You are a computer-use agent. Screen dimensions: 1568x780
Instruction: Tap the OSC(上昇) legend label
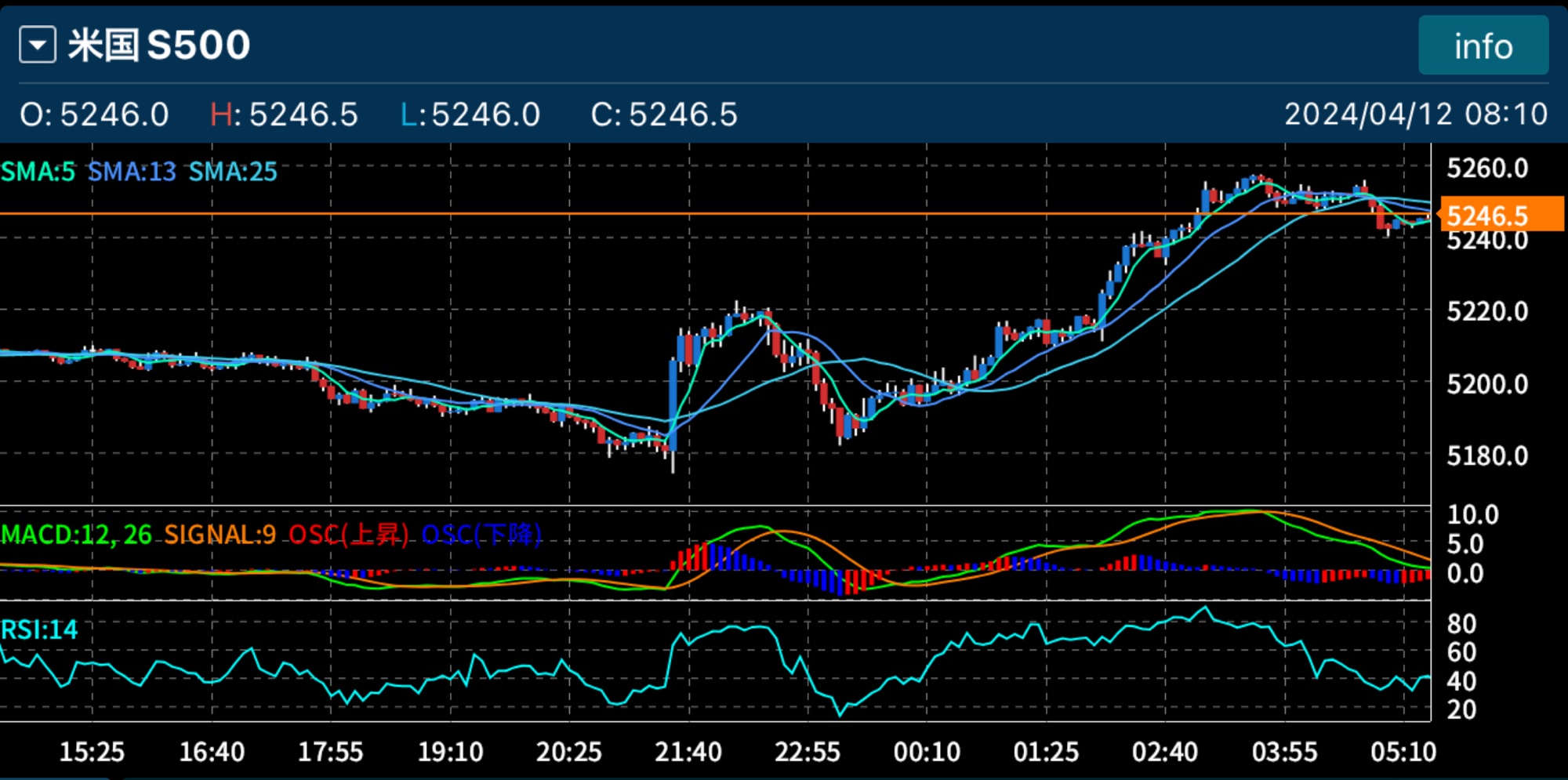point(349,535)
